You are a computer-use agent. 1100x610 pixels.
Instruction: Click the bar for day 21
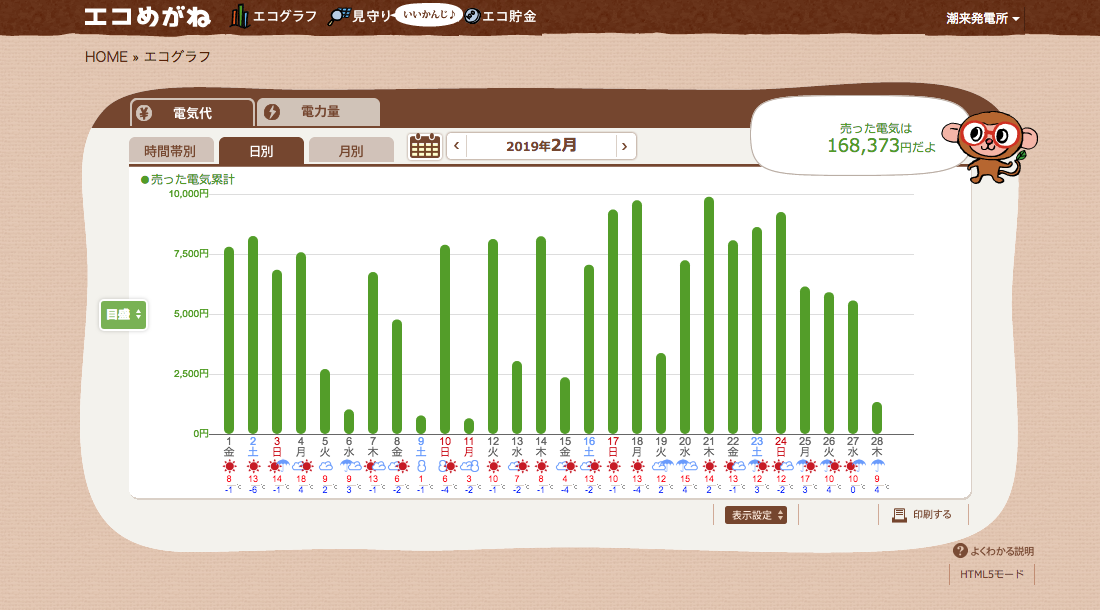709,316
